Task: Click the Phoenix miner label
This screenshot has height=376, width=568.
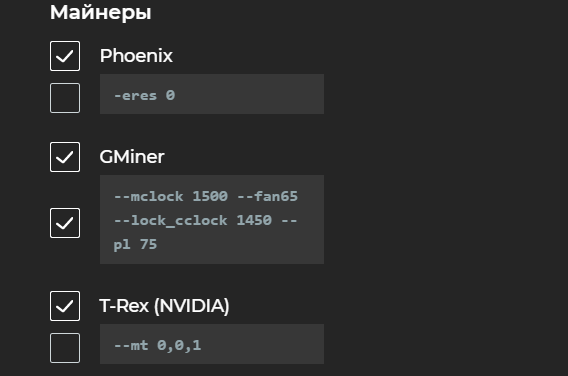Action: (x=136, y=56)
